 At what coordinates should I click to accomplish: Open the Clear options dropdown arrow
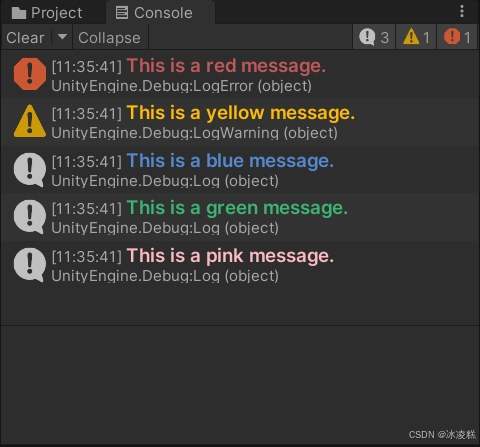click(x=62, y=37)
